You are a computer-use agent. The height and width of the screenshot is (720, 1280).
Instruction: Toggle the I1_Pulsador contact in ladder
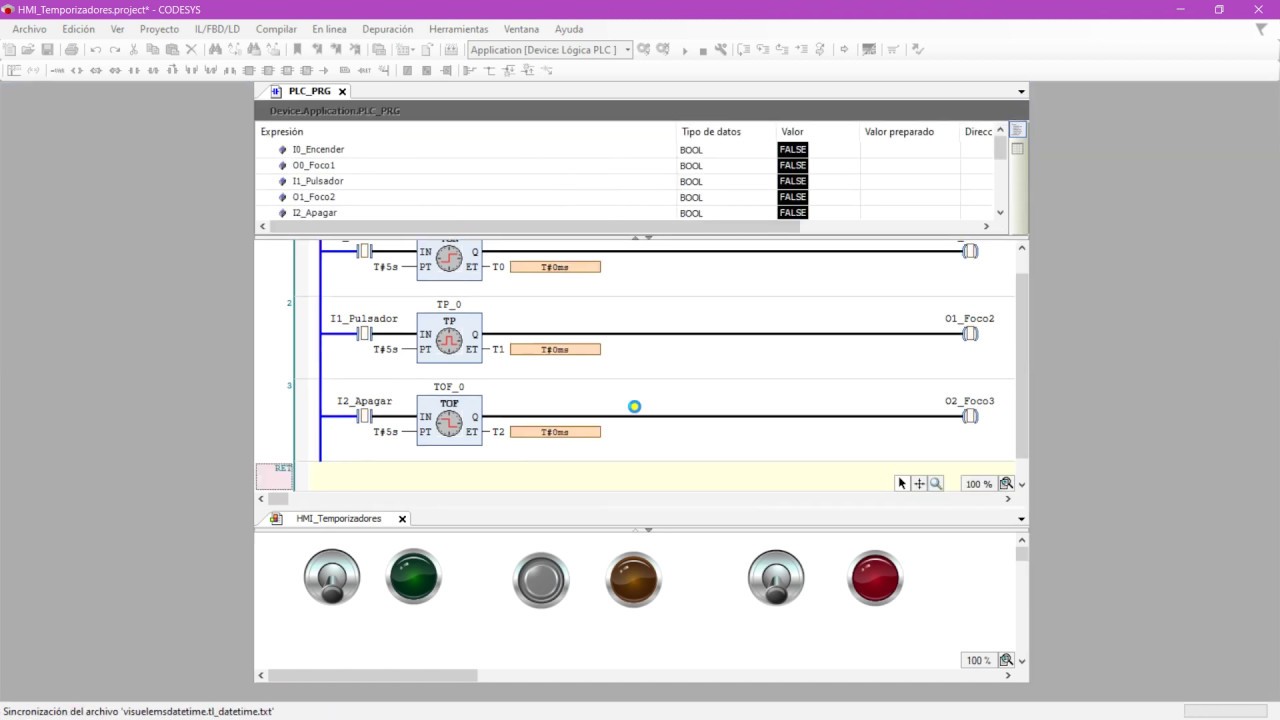click(x=365, y=333)
